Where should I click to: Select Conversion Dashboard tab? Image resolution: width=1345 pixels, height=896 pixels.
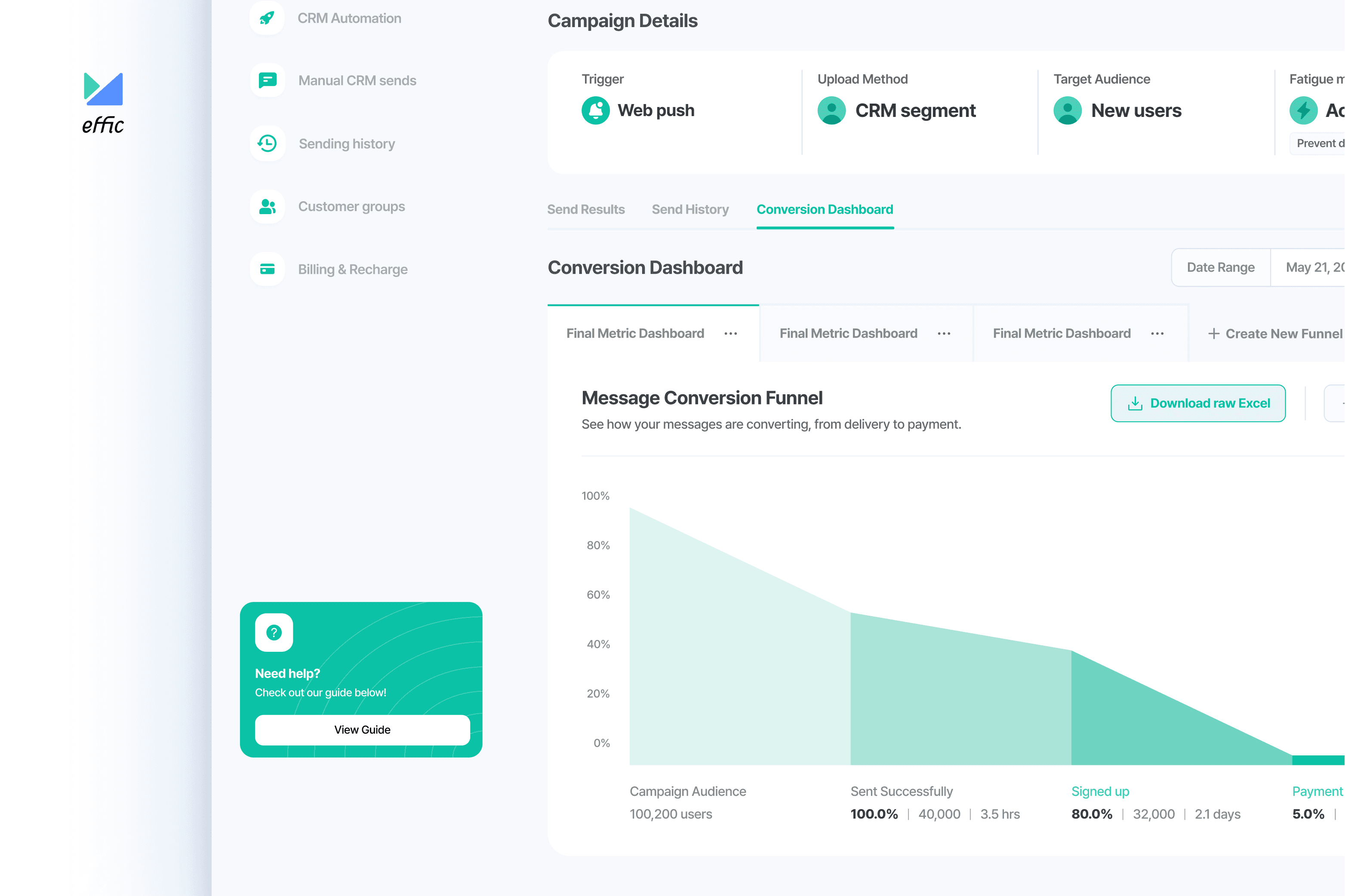[x=824, y=210]
